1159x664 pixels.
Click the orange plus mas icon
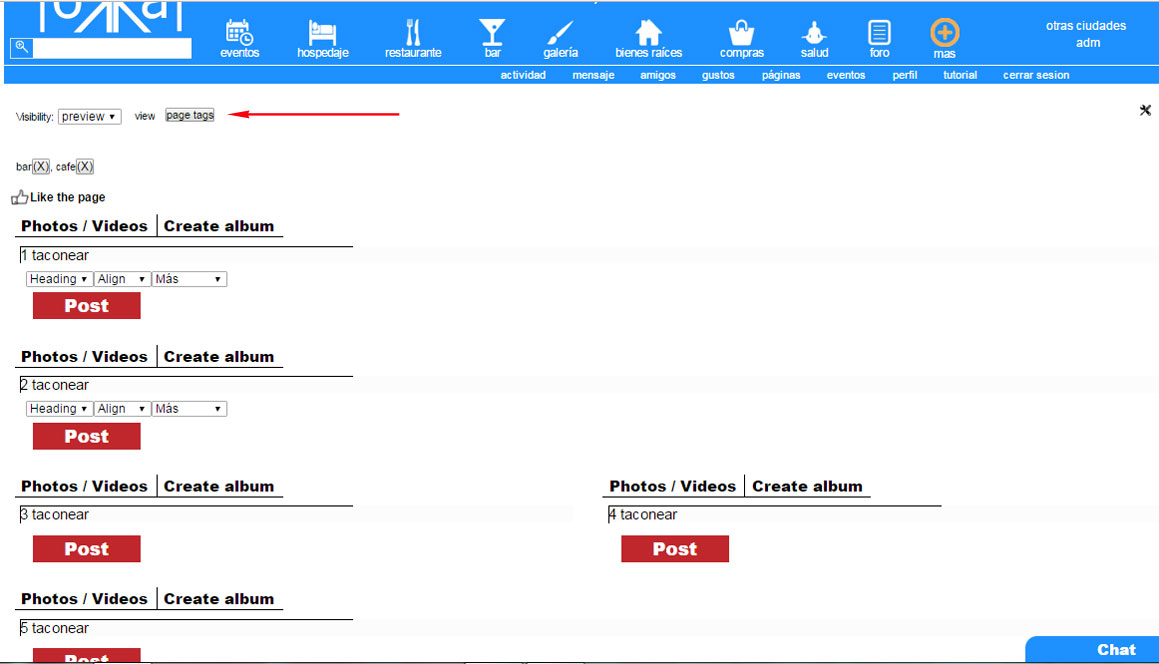944,33
